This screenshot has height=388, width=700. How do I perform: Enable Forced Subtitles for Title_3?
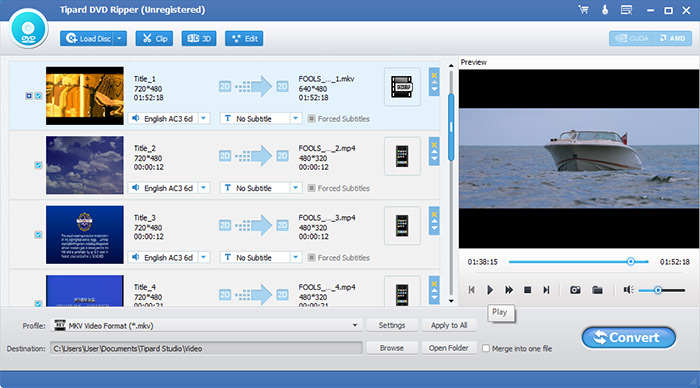(x=312, y=257)
